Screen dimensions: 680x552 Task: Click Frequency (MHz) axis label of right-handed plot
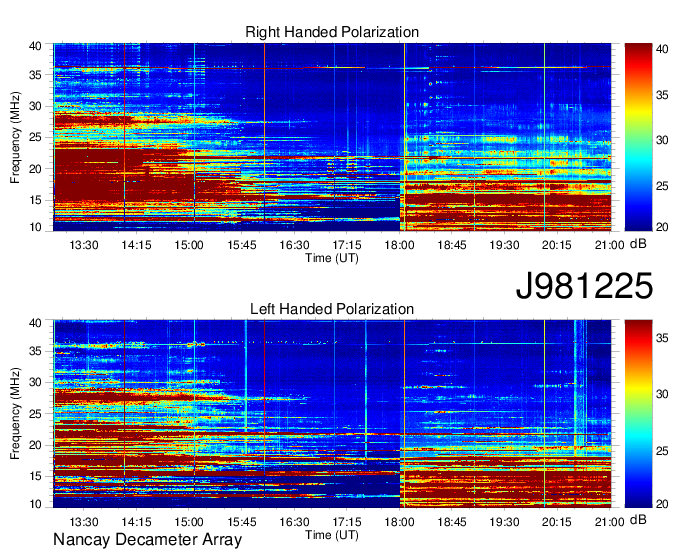click(15, 137)
